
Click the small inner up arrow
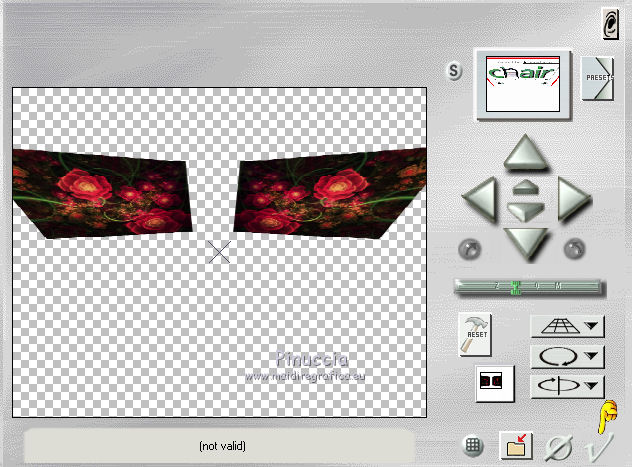[526, 187]
